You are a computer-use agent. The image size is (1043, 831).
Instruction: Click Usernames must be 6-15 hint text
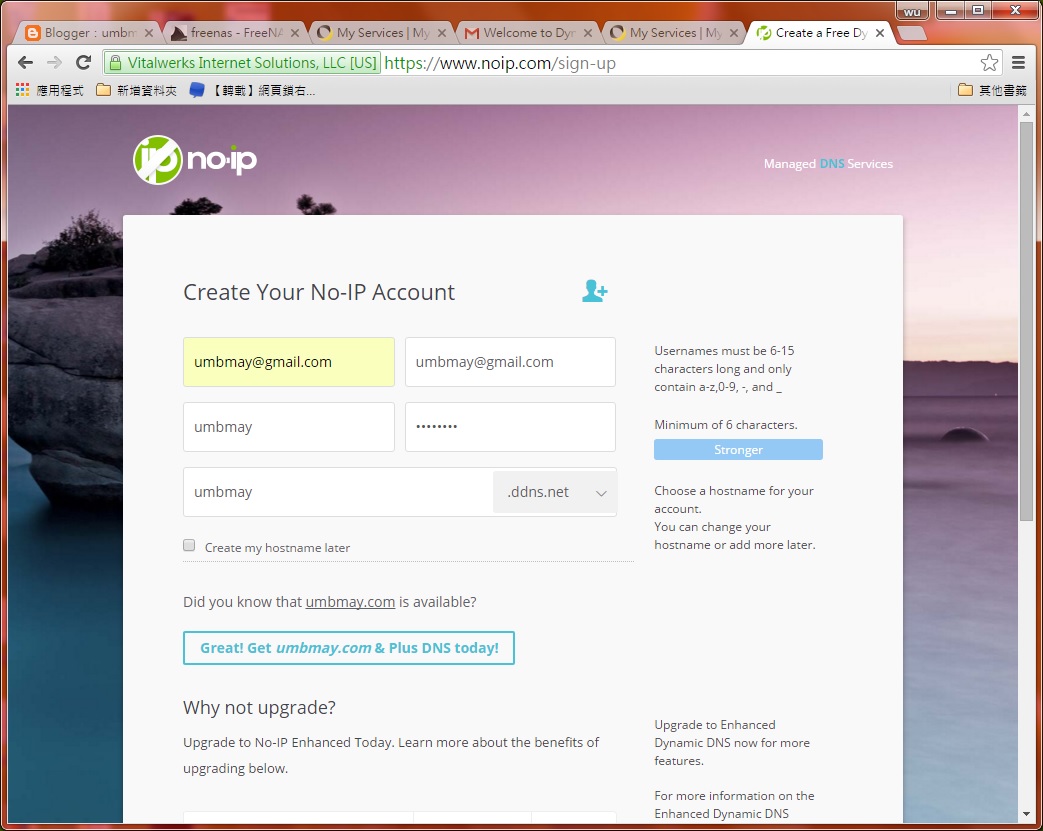(x=724, y=369)
